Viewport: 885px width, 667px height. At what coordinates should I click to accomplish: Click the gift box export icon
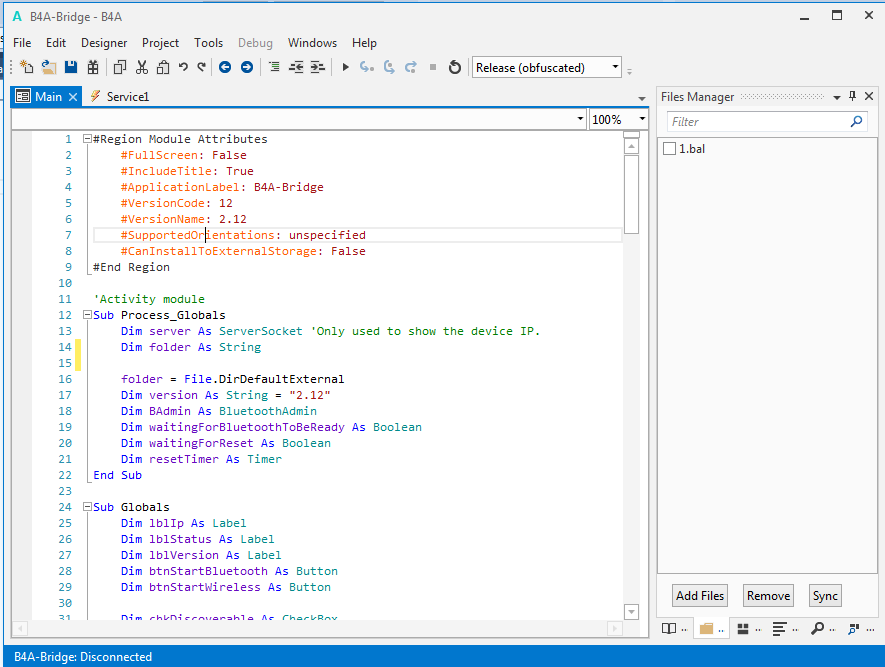pyautogui.click(x=93, y=67)
